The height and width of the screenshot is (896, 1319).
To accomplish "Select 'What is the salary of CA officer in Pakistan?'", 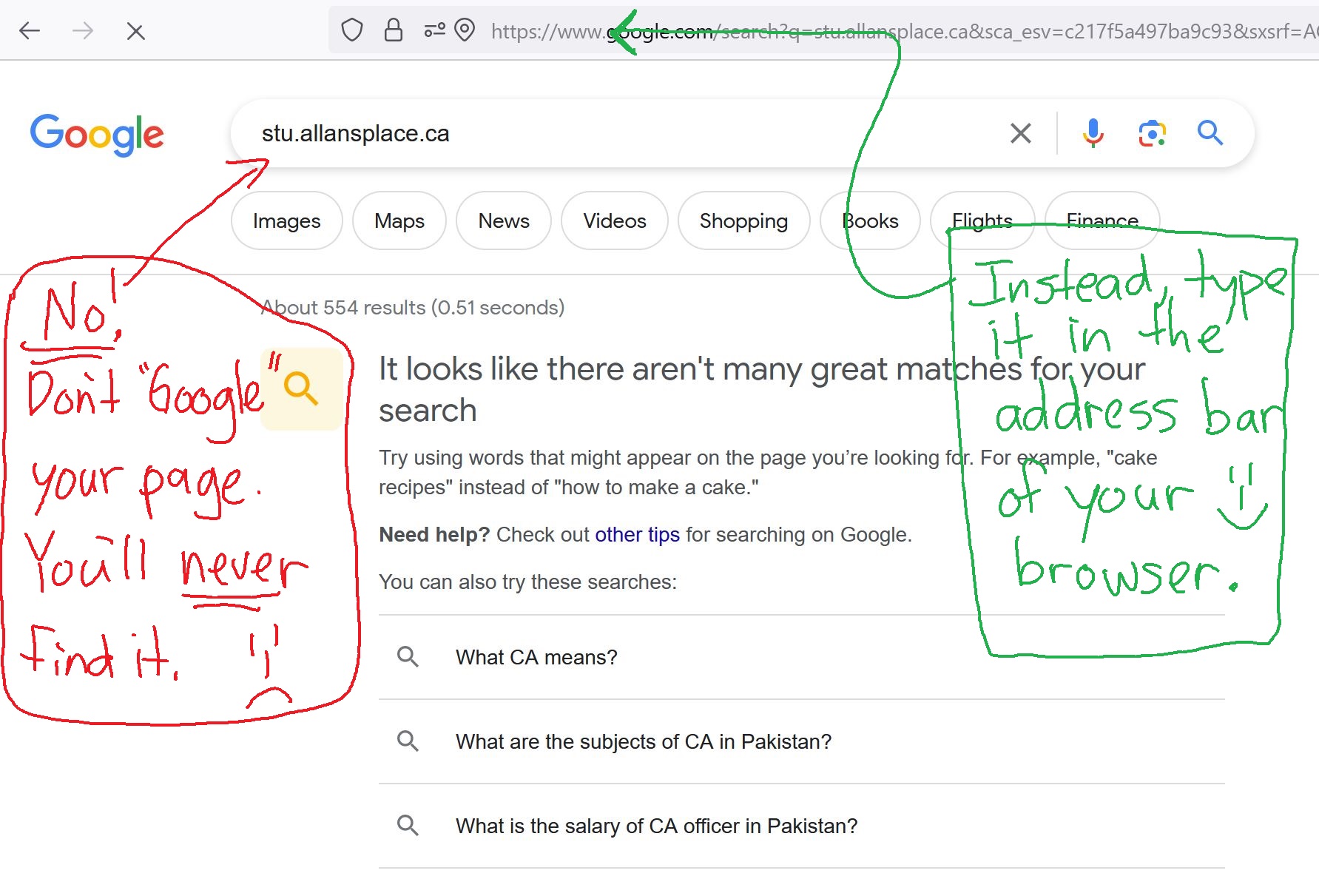I will point(802,826).
